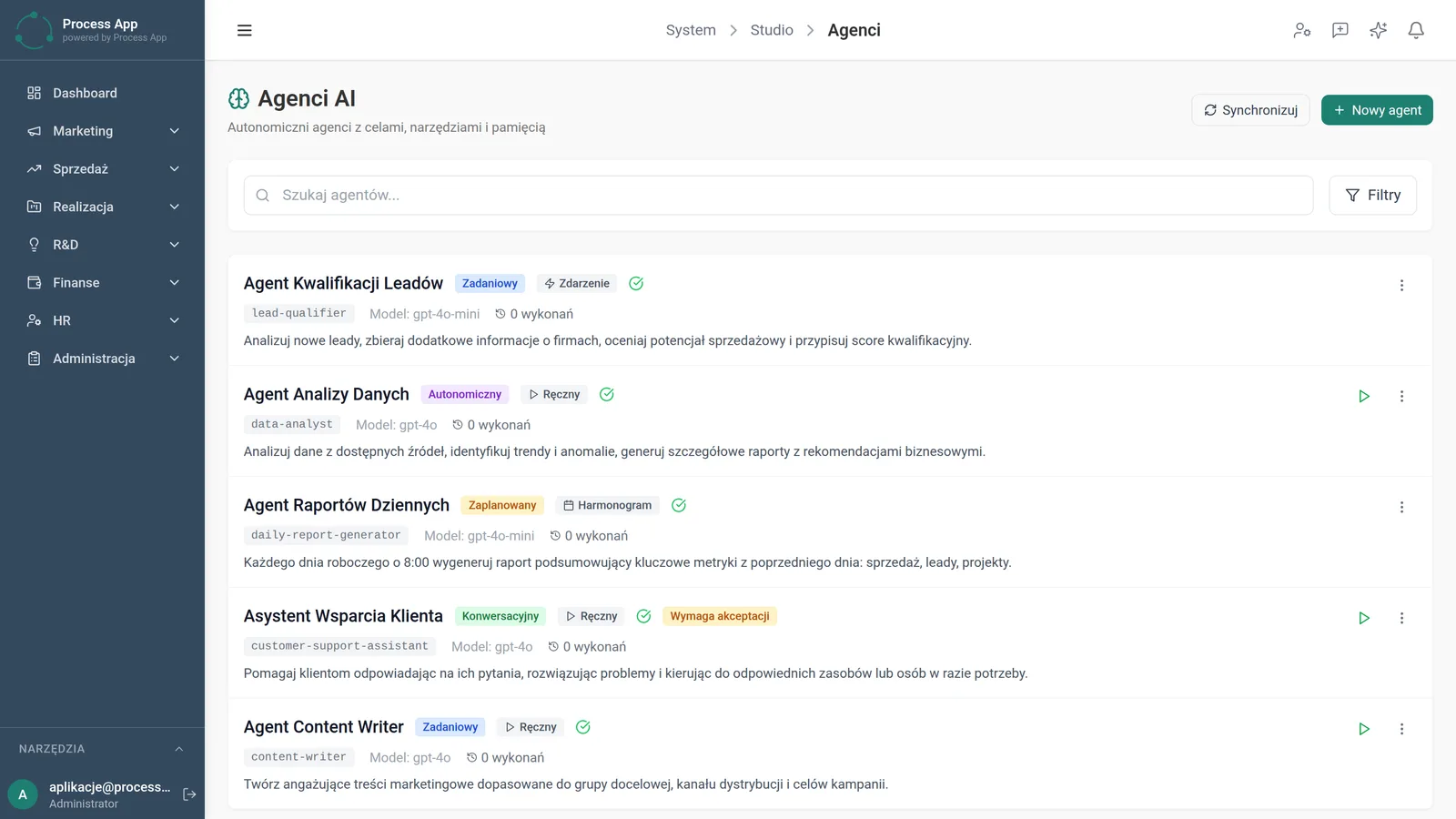The image size is (1456, 819).
Task: Click the customer-support-assistant slug tag
Action: click(x=339, y=646)
